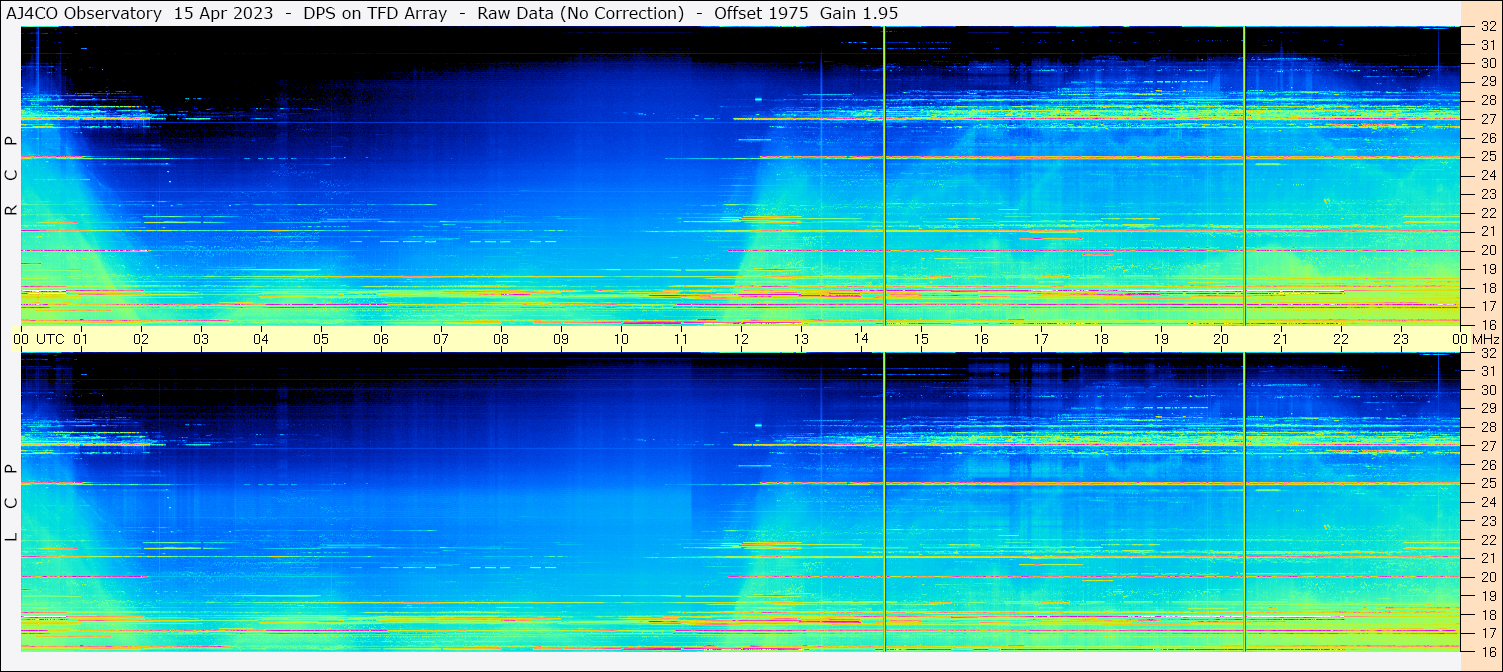Select hour "02" on the time axis
1503x672 pixels.
(141, 339)
